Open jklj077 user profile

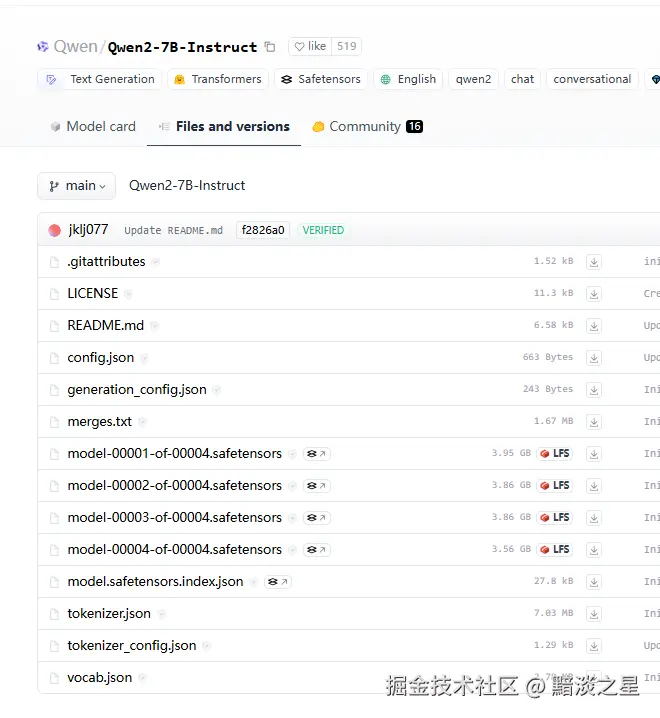coord(88,229)
